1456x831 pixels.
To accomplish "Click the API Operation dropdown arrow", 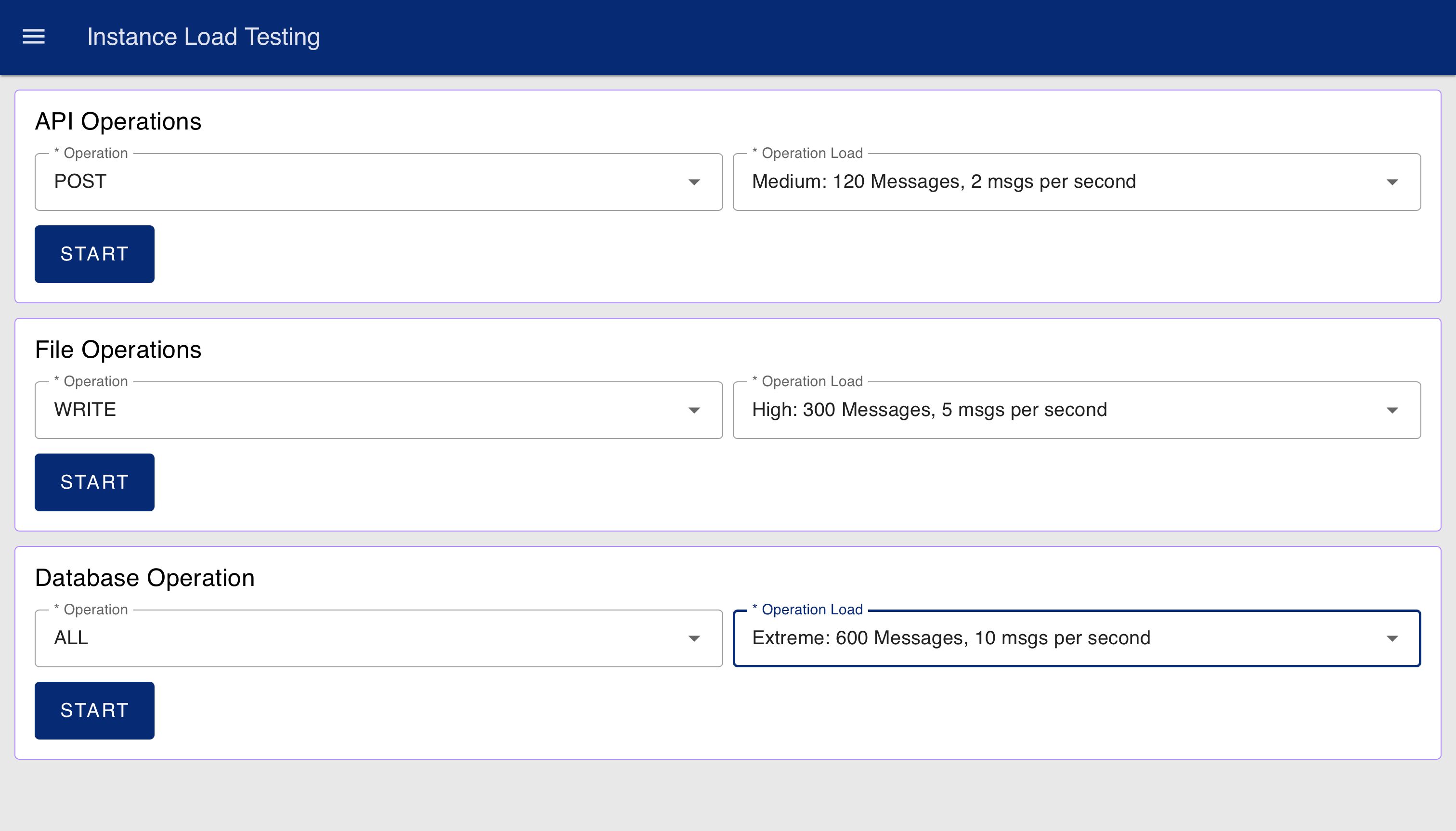I will click(693, 182).
